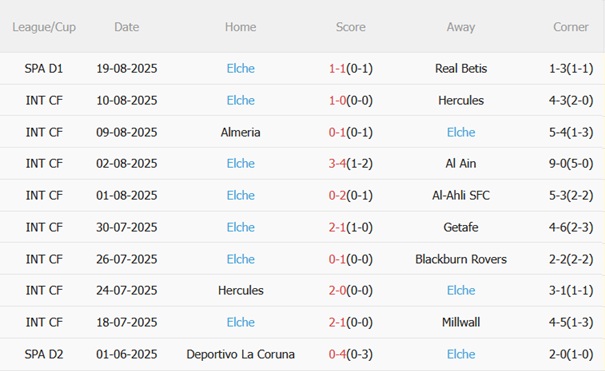Select the Corner column header
The height and width of the screenshot is (371, 605).
(x=571, y=27)
